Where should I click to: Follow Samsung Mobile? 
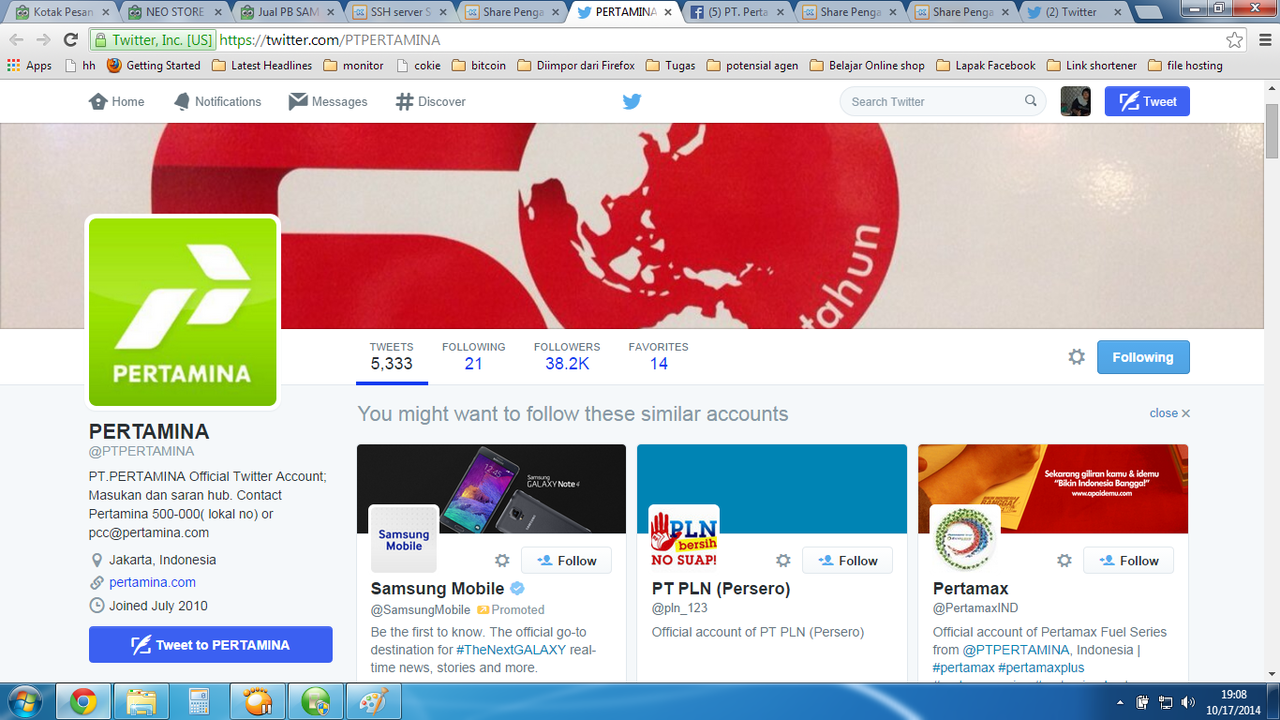click(566, 561)
